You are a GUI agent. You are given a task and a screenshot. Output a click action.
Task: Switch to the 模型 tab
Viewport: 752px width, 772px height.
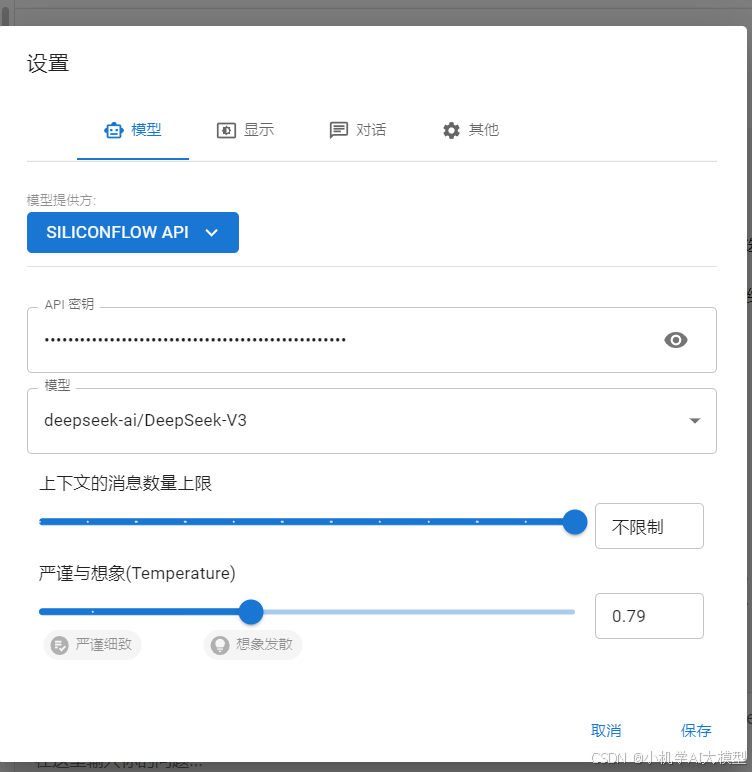132,130
